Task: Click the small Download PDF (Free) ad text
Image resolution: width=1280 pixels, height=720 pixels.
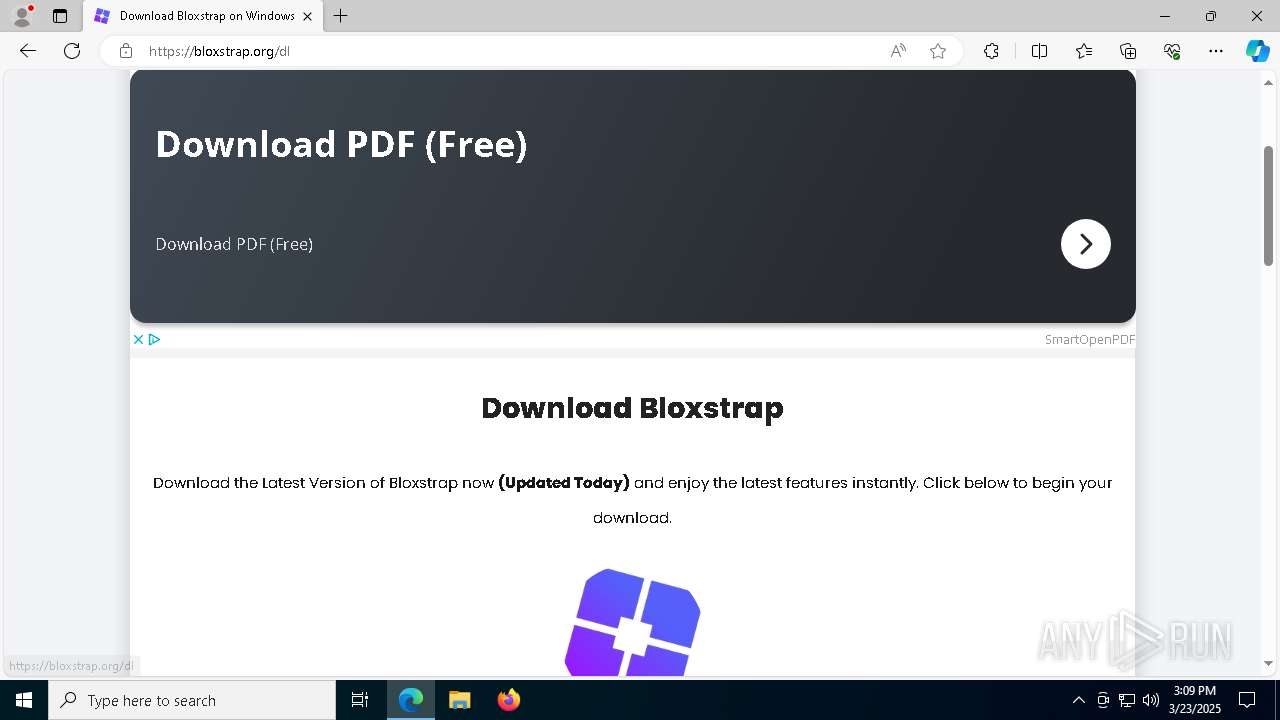Action: [x=234, y=244]
